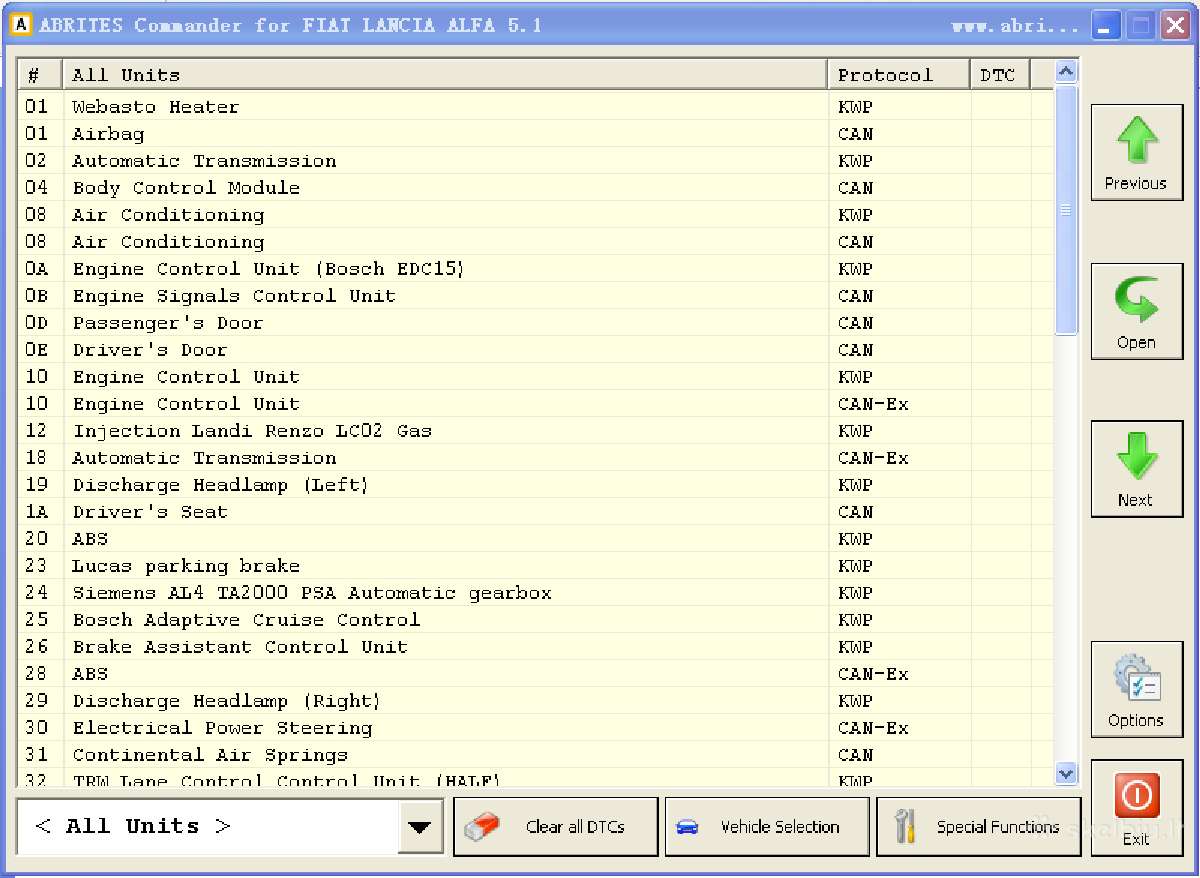Sort by the All Units column header
The height and width of the screenshot is (878, 1200).
(444, 75)
